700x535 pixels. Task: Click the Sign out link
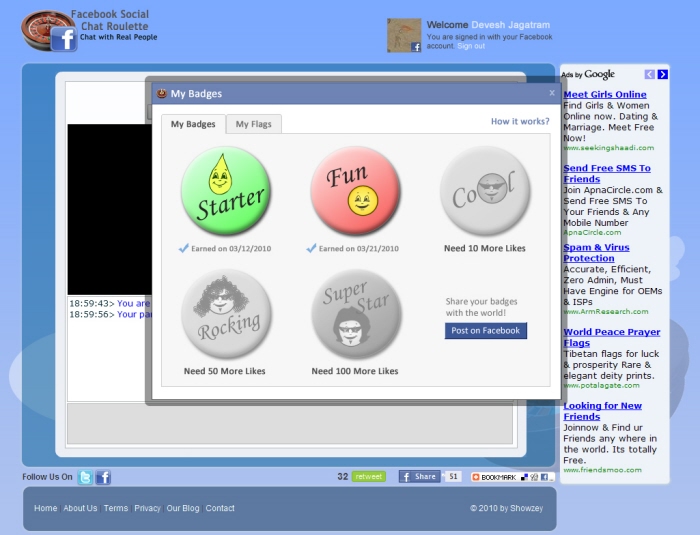[471, 46]
